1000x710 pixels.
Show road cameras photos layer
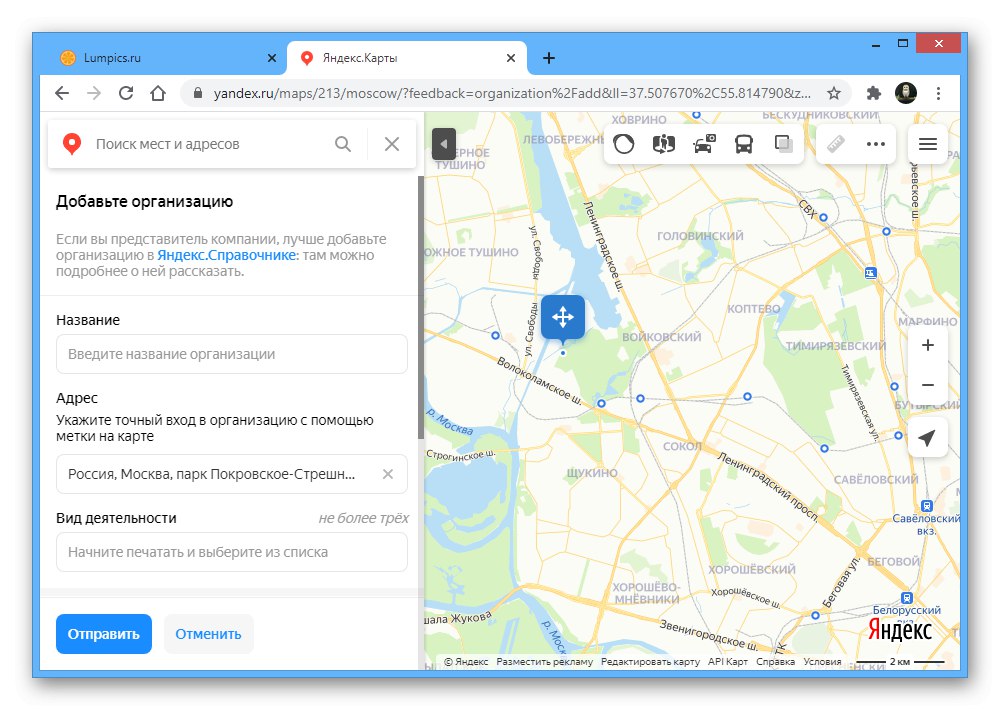(703, 143)
